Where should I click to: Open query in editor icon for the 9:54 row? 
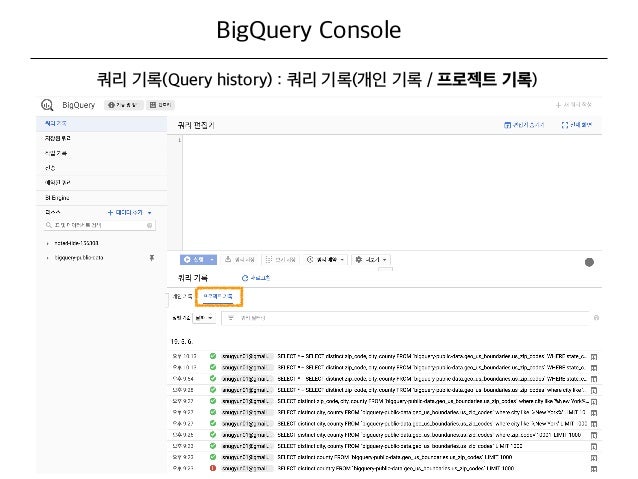tap(594, 379)
